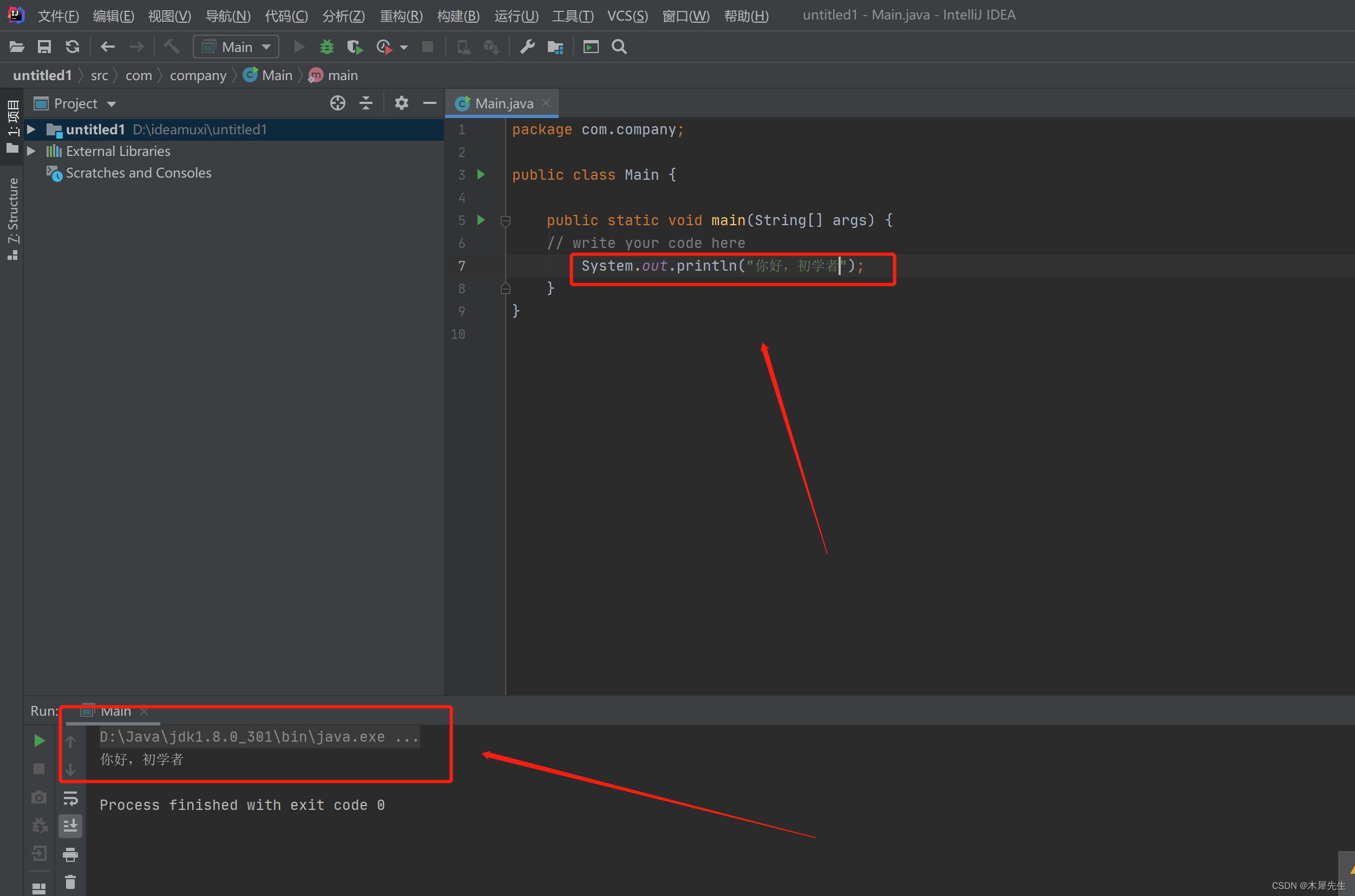
Task: Open the Main run configuration dropdown
Action: click(236, 47)
